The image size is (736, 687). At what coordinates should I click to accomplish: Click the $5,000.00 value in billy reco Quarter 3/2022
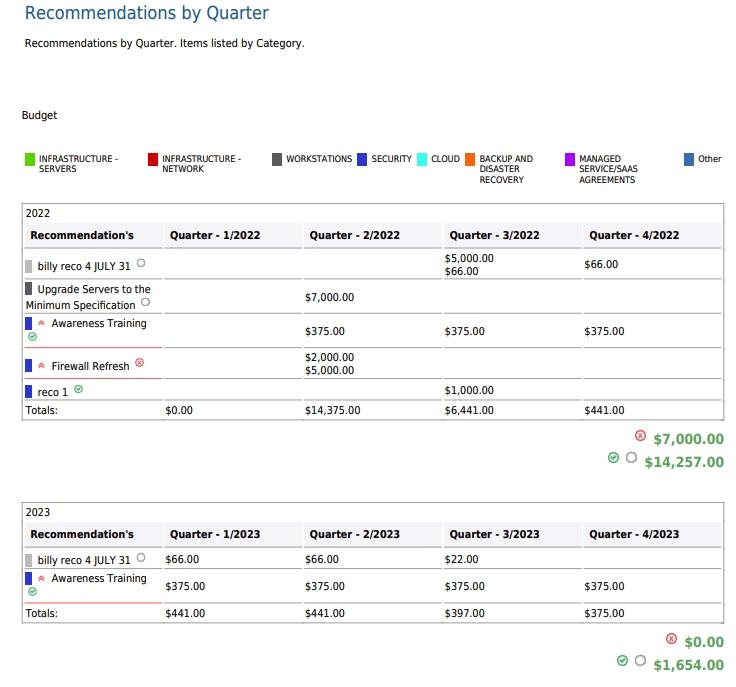point(469,258)
